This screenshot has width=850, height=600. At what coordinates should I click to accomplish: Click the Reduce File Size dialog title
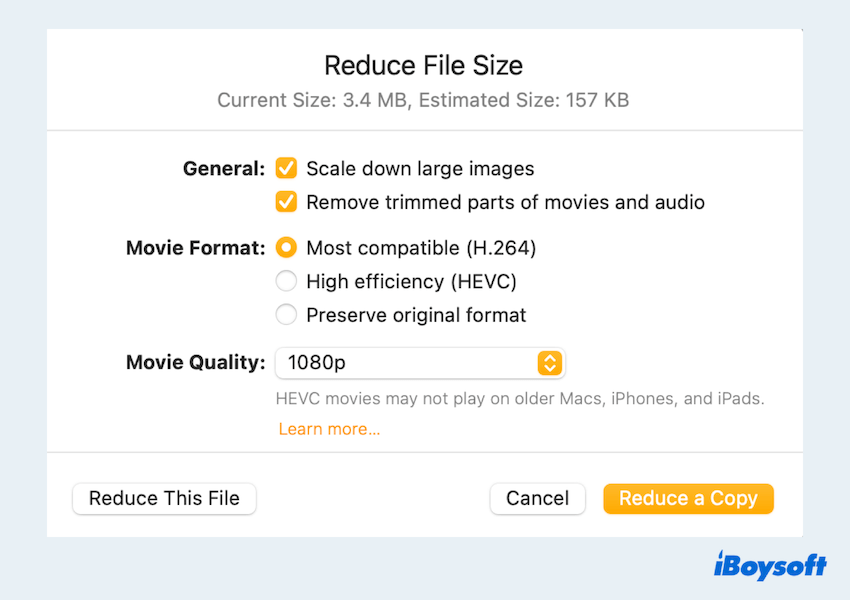coord(423,66)
